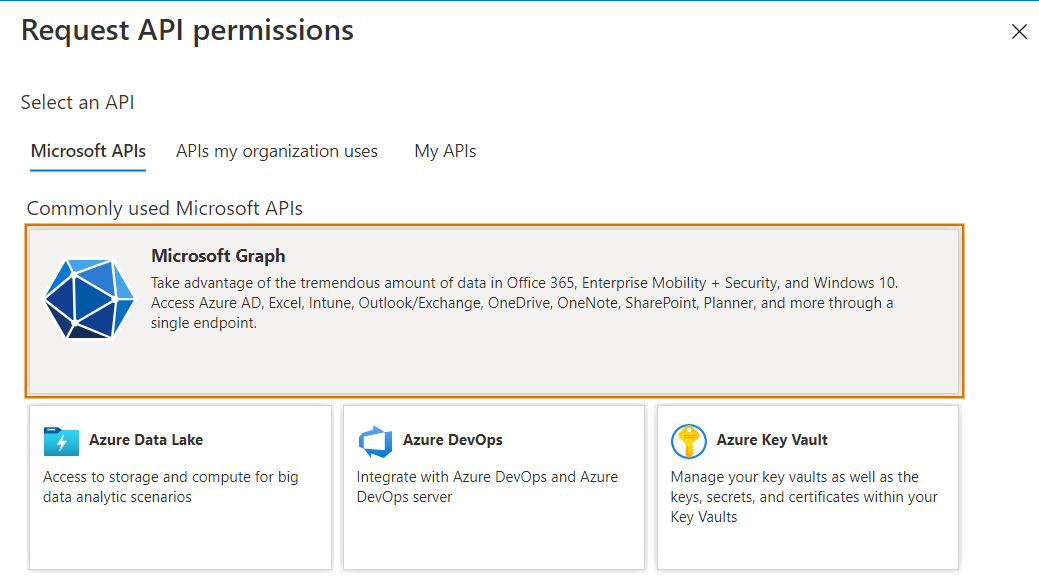This screenshot has height=579, width=1039.
Task: Select the Azure Data Lake card title
Action: coord(146,440)
